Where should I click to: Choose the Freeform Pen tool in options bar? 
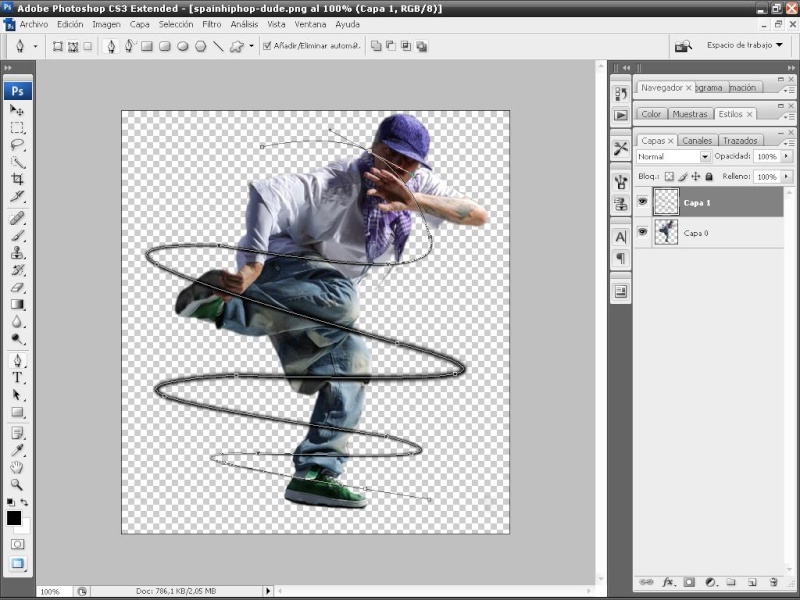129,46
